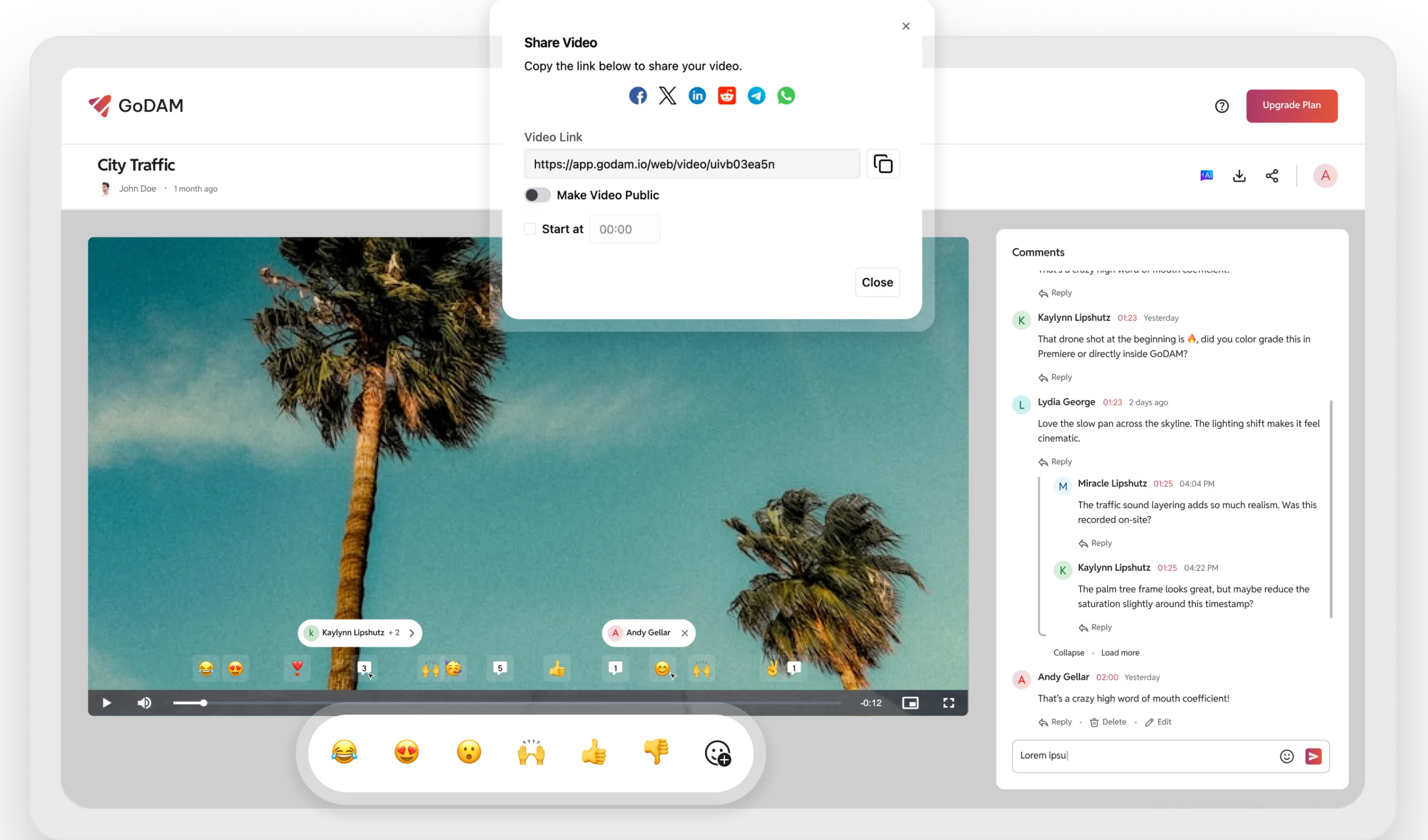Click the video progress slider handle

point(204,703)
